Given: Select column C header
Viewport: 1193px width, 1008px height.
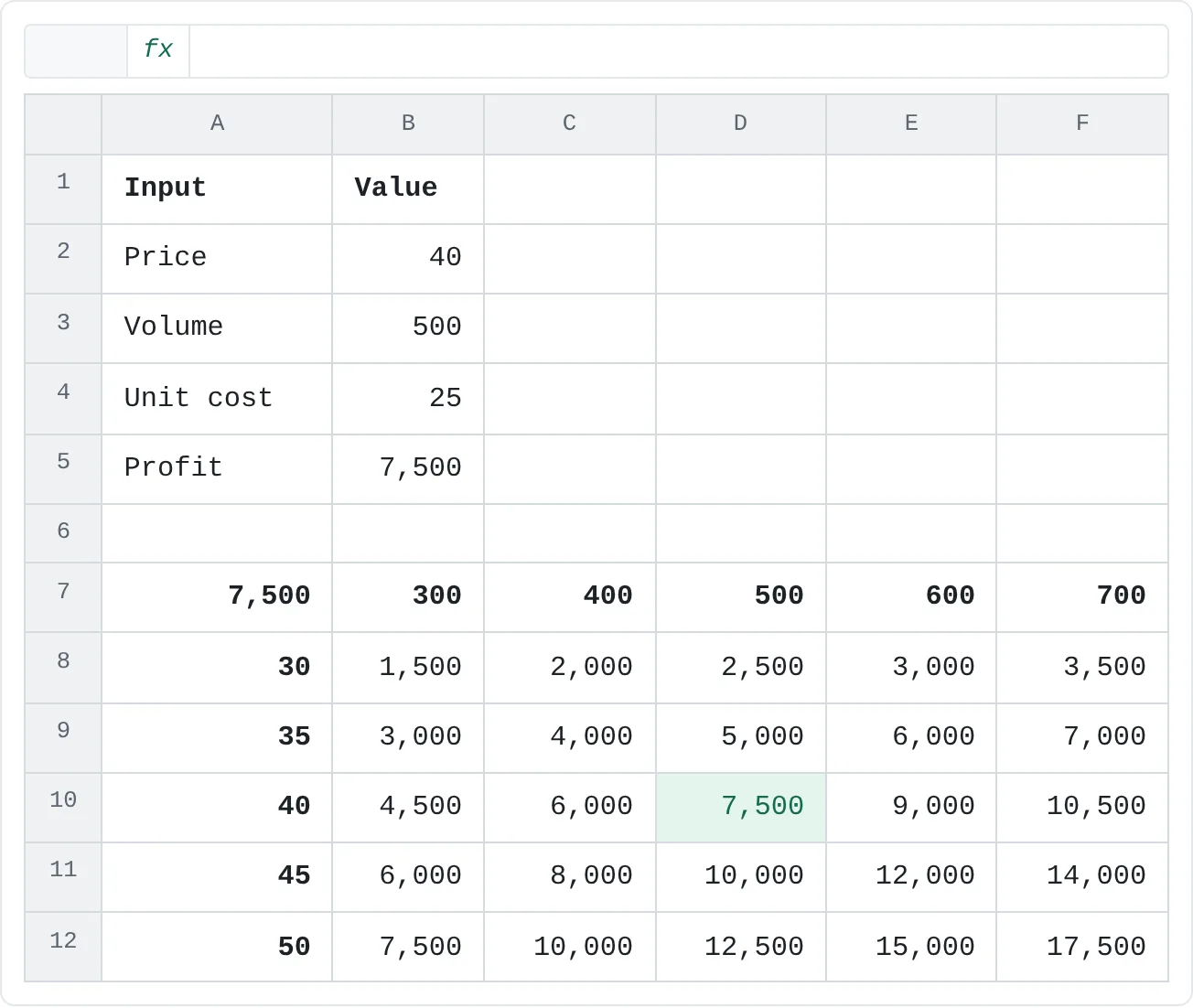Looking at the screenshot, I should tap(570, 123).
